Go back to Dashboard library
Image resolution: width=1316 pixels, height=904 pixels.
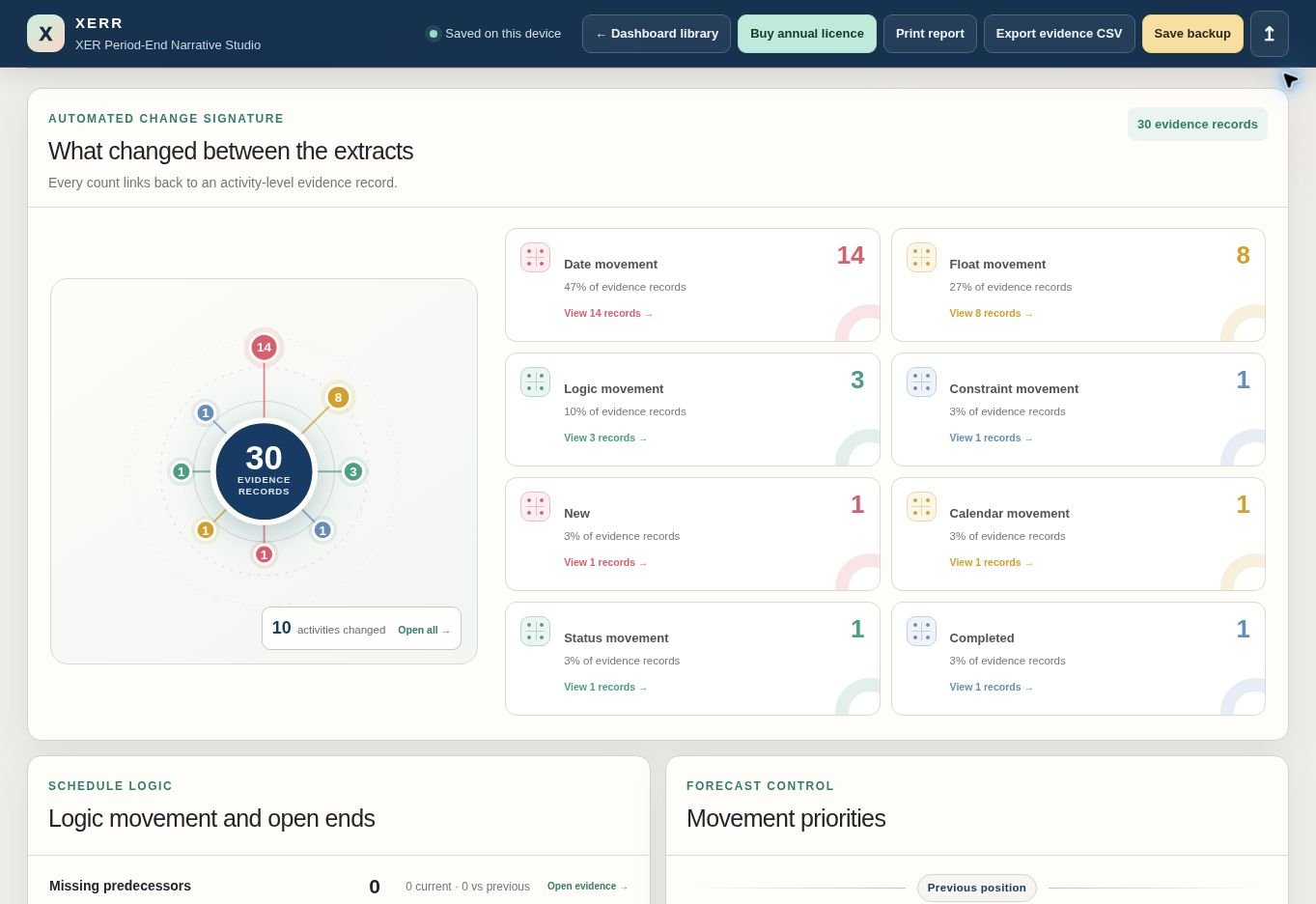point(657,34)
